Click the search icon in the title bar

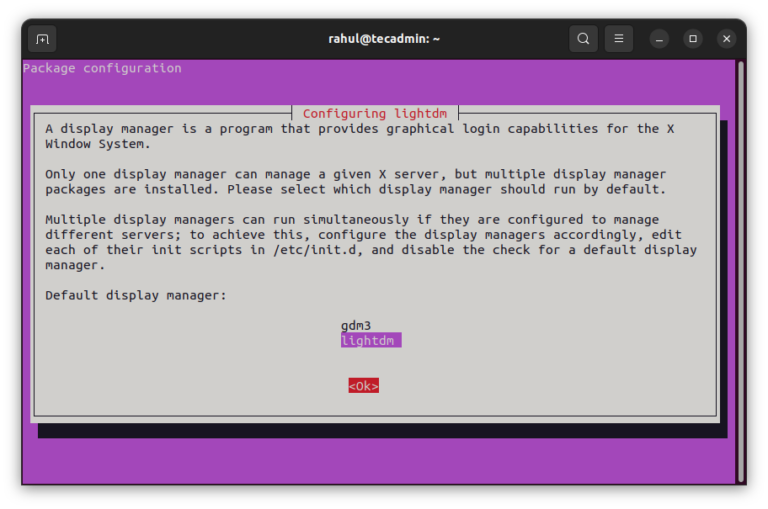coord(583,39)
